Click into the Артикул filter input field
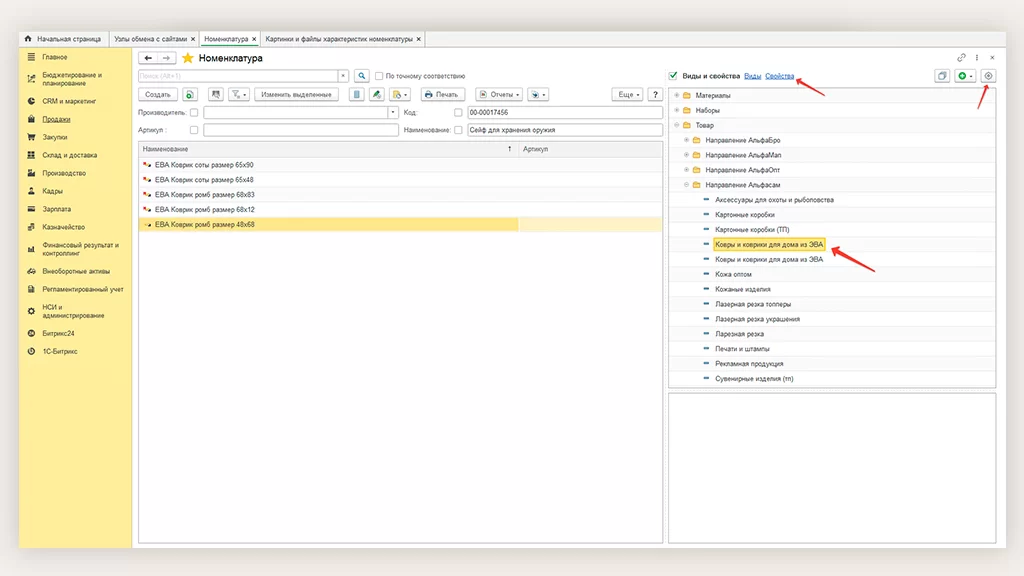 point(300,130)
